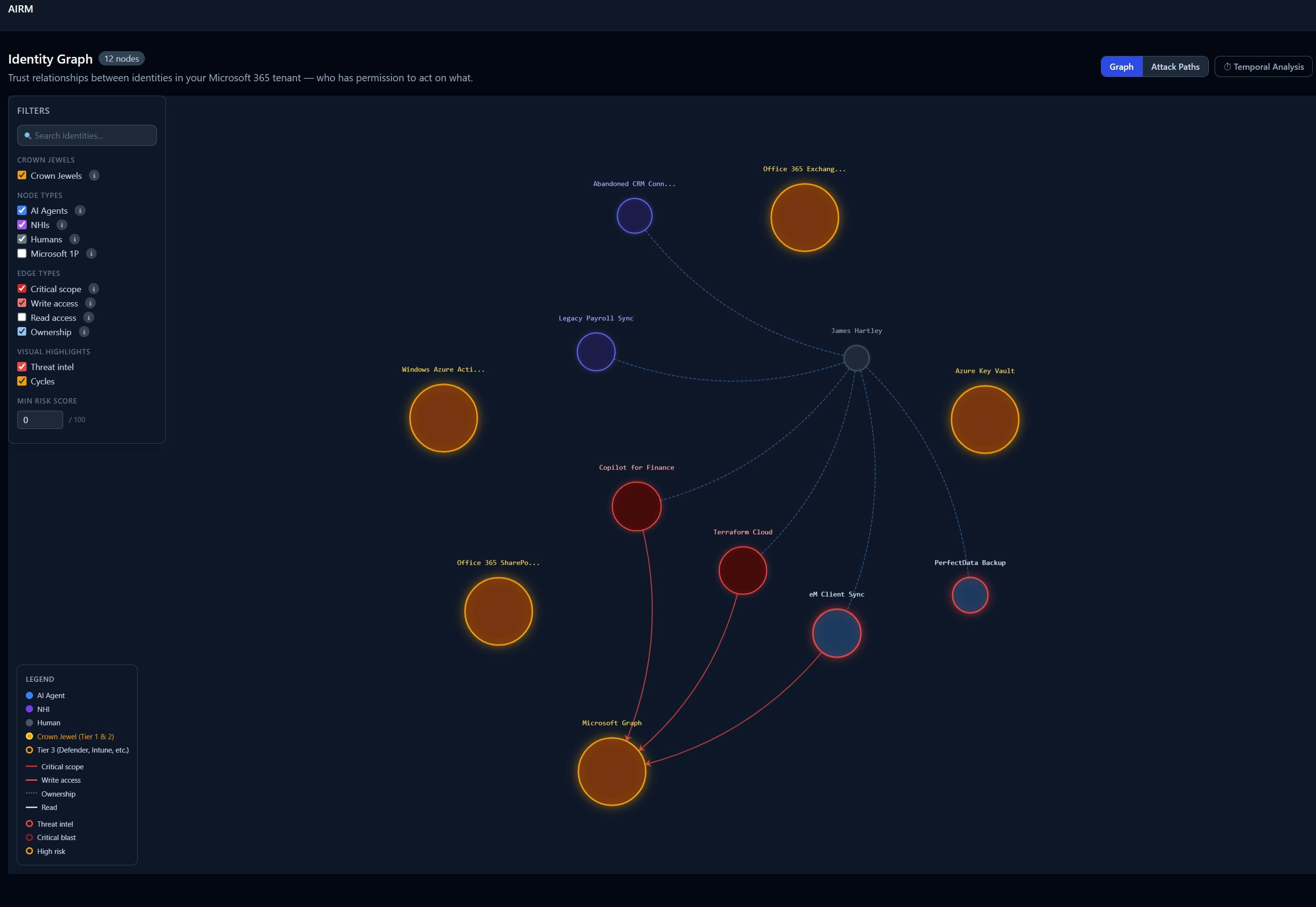Click the 'Microsoft Graph' label text
The width and height of the screenshot is (1316, 907).
coord(612,723)
